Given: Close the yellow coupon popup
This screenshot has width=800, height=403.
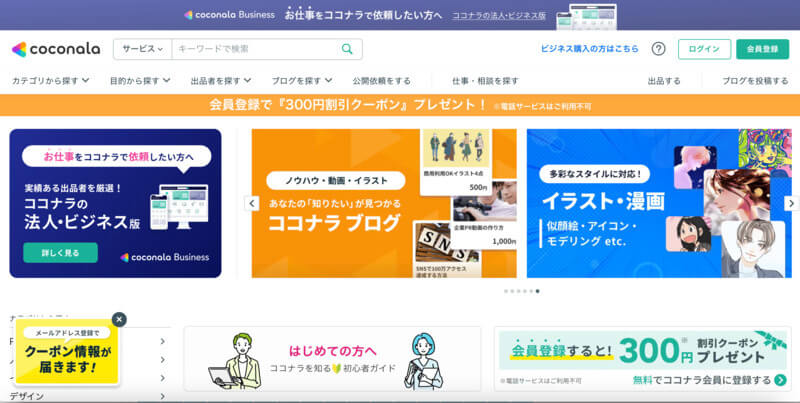Looking at the screenshot, I should pos(119,320).
